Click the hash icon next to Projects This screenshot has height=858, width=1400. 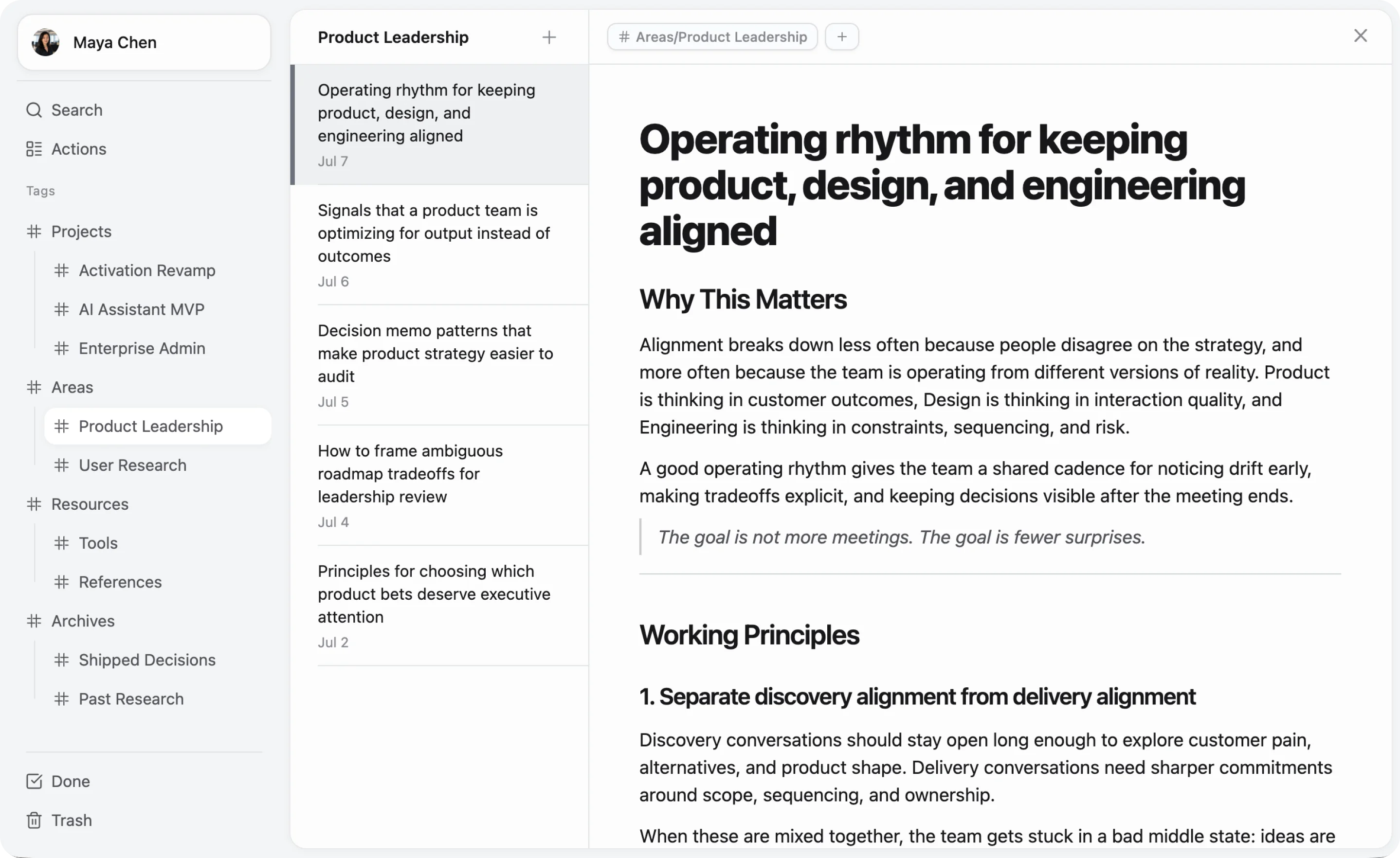click(34, 232)
